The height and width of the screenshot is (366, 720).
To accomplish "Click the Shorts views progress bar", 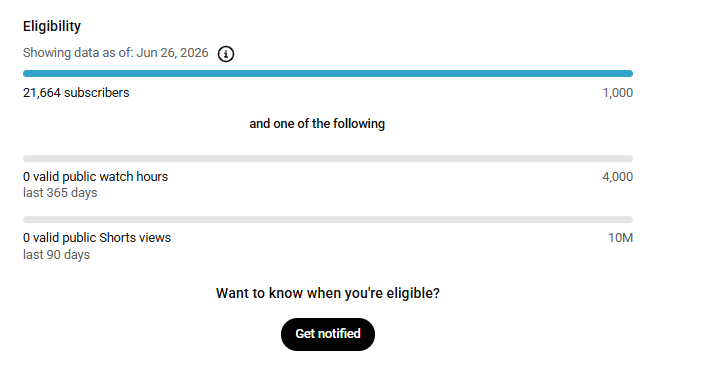I will (x=328, y=220).
